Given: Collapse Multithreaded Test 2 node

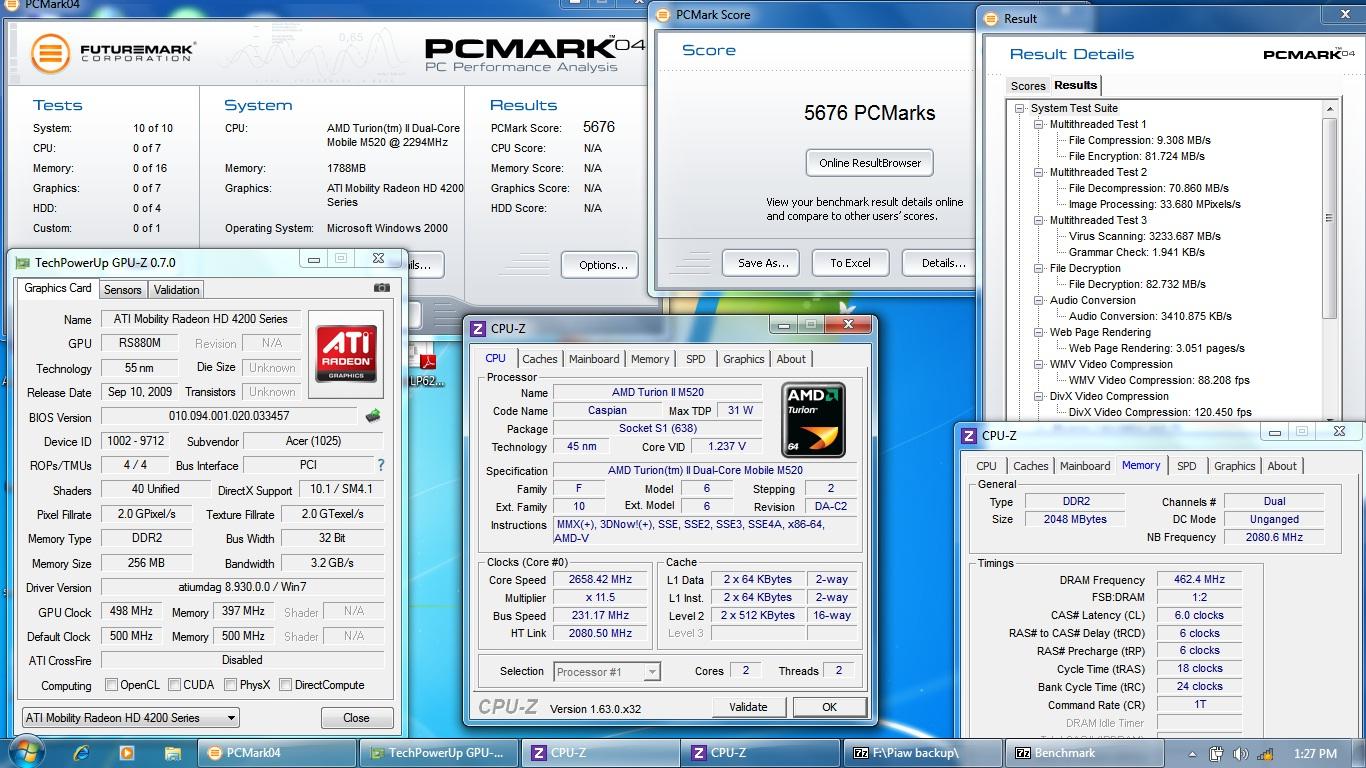Looking at the screenshot, I should (1039, 172).
